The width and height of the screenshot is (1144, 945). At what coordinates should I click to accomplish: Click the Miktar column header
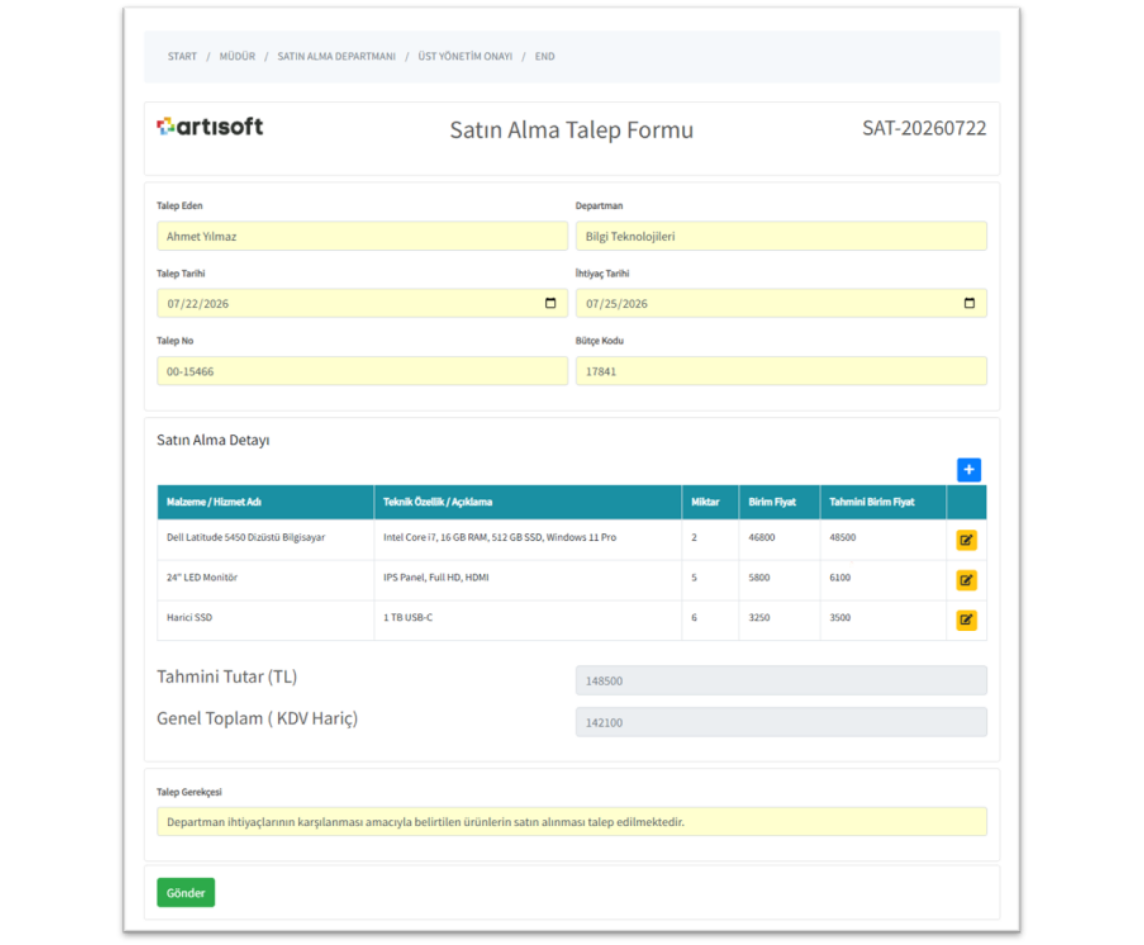[710, 502]
